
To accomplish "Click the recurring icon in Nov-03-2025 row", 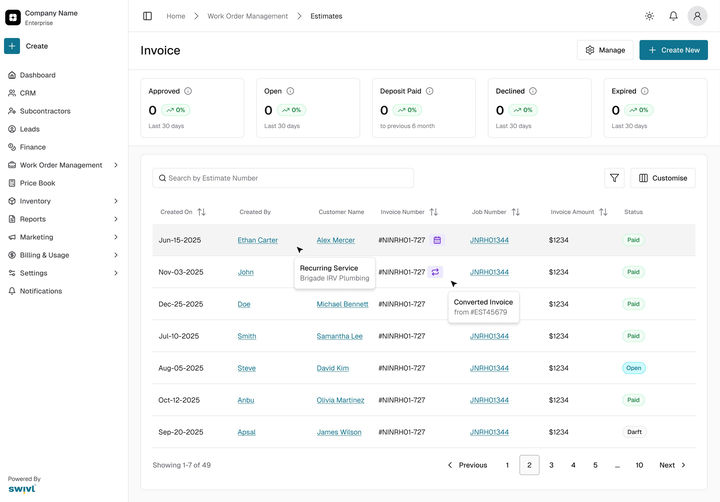I will click(435, 272).
